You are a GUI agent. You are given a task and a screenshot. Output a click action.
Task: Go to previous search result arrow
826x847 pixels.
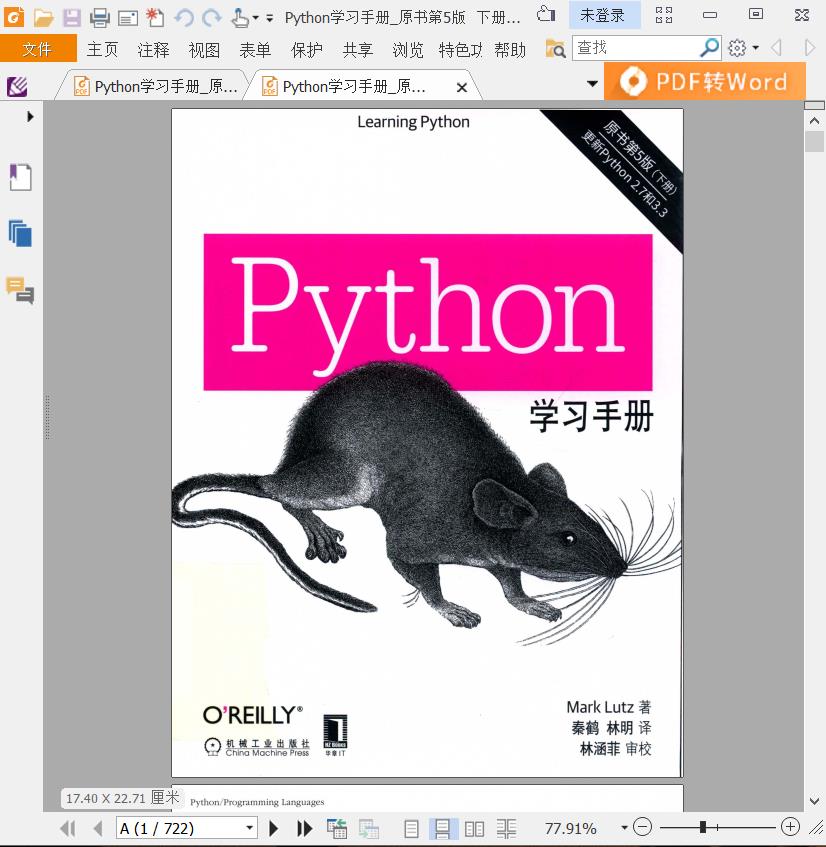click(x=777, y=48)
